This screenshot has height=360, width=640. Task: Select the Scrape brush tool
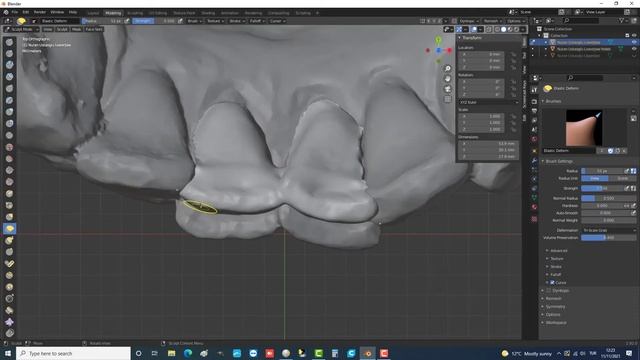click(x=9, y=182)
